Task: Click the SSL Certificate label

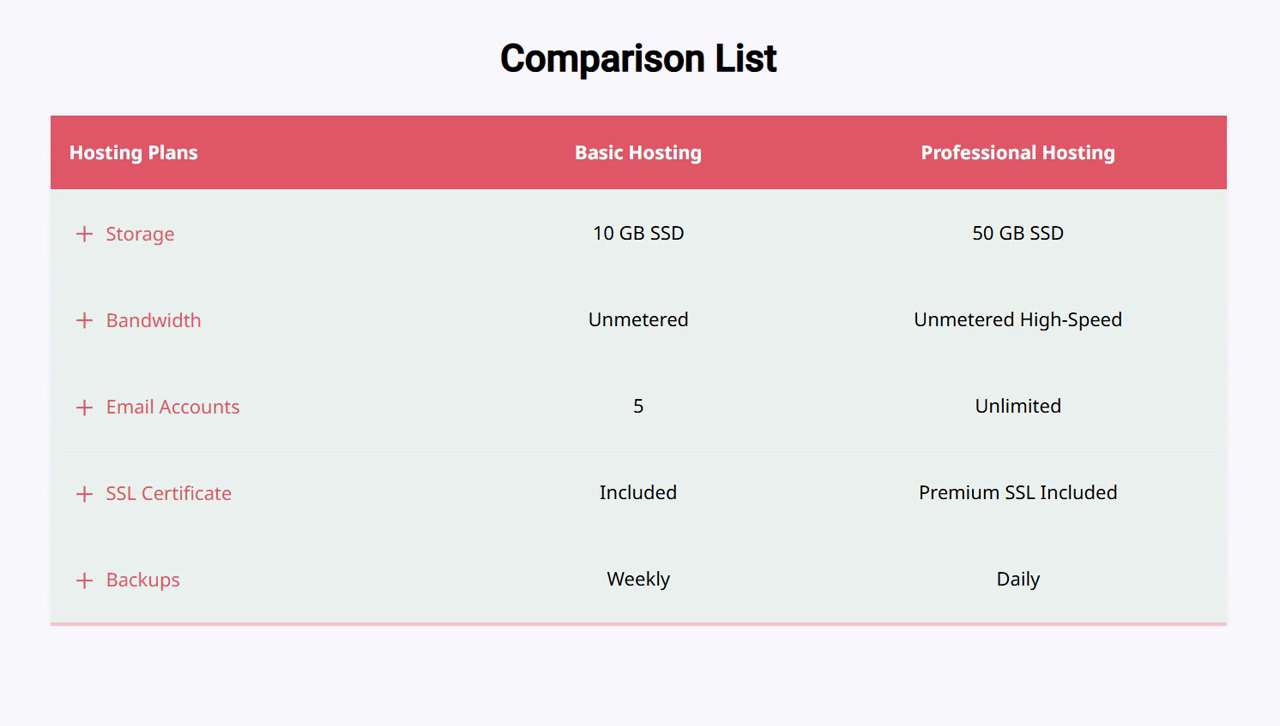Action: coord(168,493)
